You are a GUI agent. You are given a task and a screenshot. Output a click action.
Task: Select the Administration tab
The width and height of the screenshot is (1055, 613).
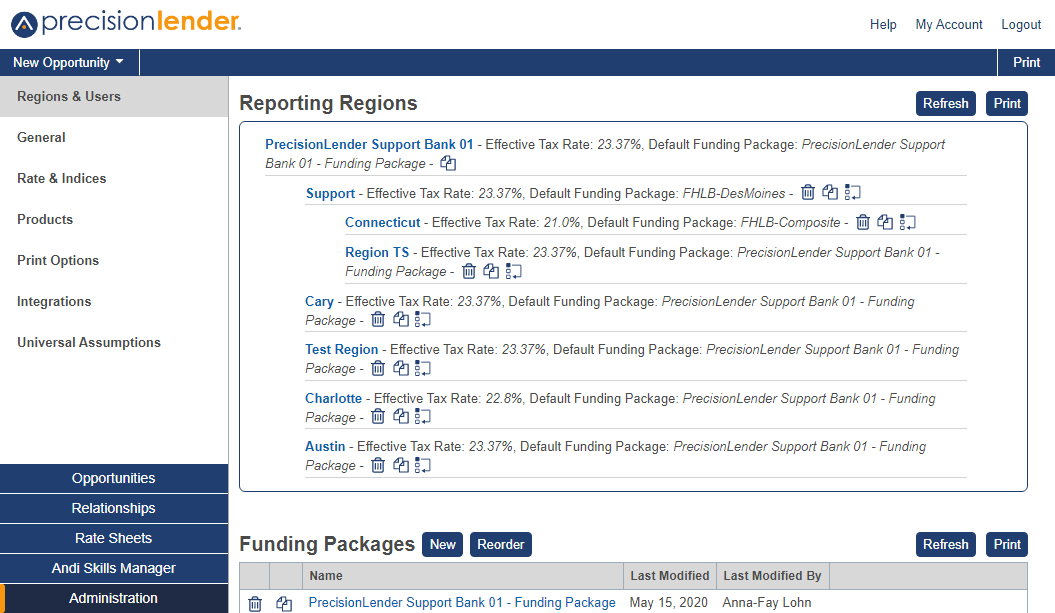click(x=114, y=598)
